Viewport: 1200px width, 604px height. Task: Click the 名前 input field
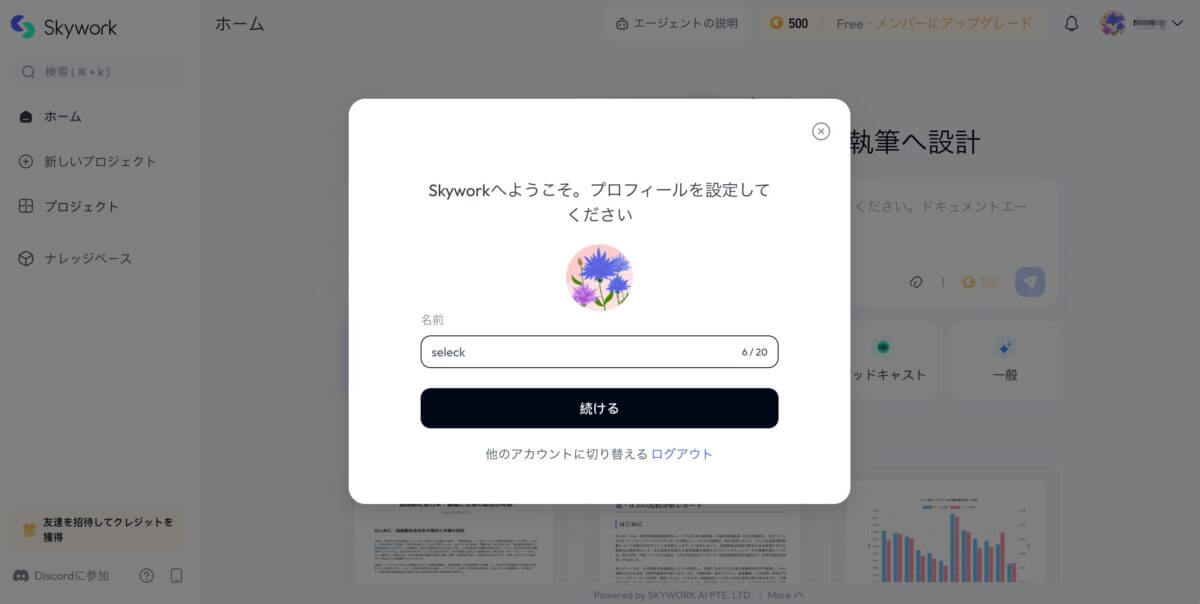599,352
